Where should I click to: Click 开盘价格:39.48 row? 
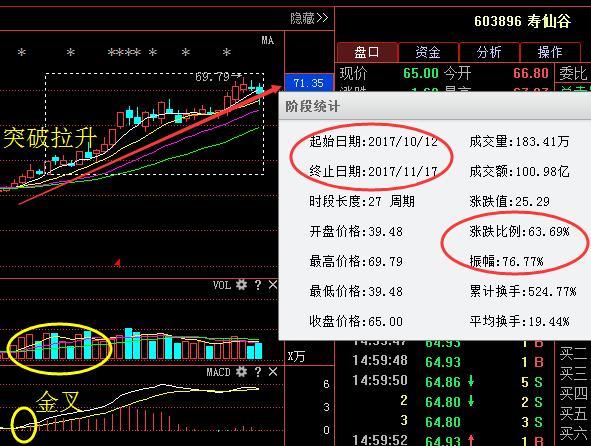pos(356,231)
